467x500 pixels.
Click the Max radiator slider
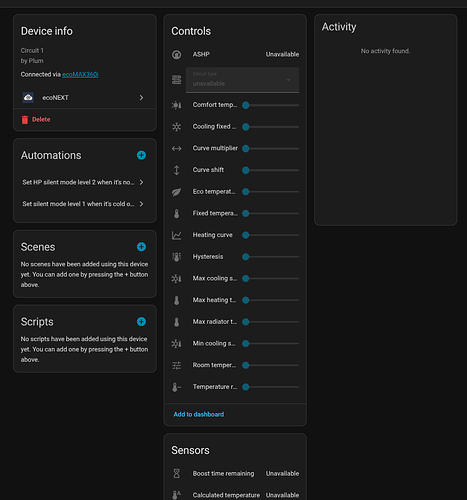pyautogui.click(x=270, y=322)
